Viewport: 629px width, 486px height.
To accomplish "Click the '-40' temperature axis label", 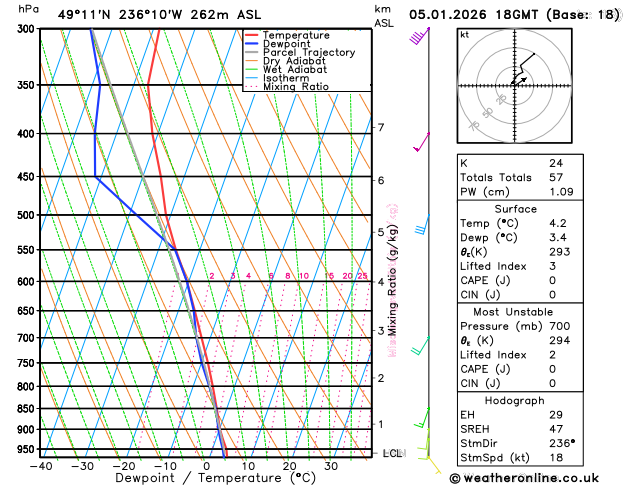I will [x=41, y=466].
